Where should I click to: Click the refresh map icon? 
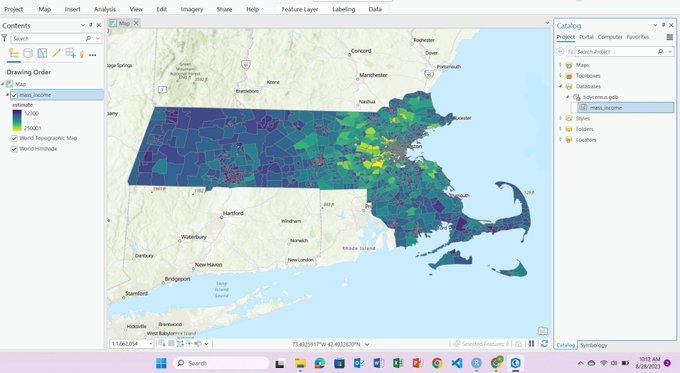pos(544,344)
